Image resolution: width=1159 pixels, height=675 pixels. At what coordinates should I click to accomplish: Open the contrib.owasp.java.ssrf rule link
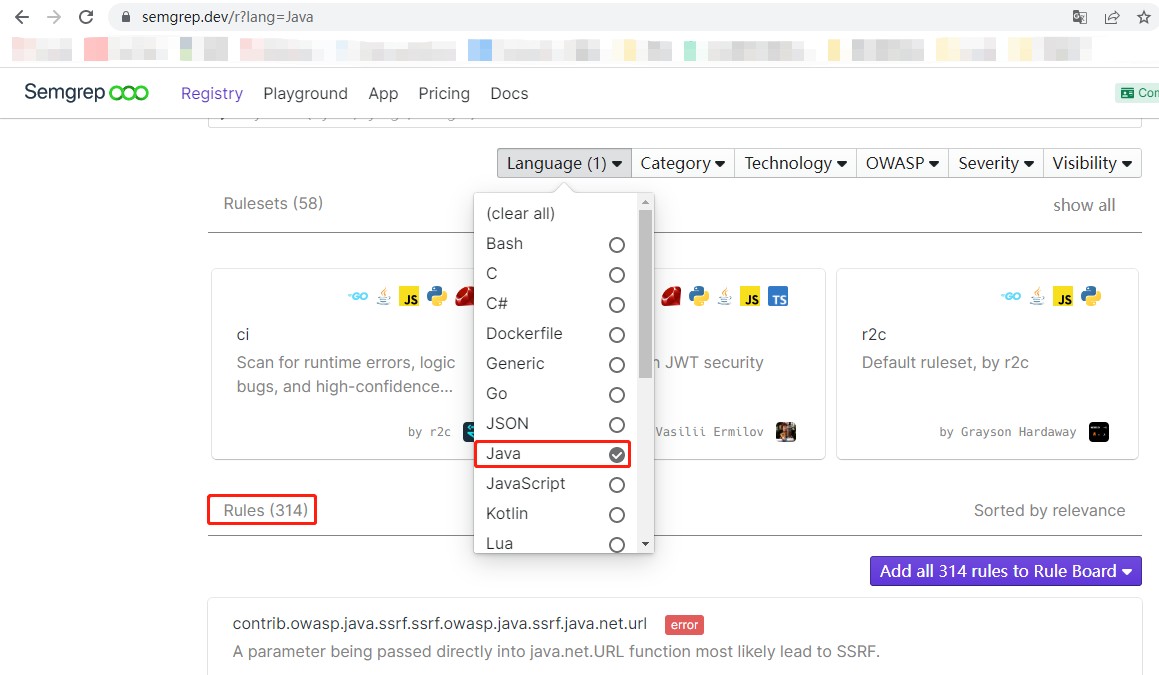pos(440,623)
